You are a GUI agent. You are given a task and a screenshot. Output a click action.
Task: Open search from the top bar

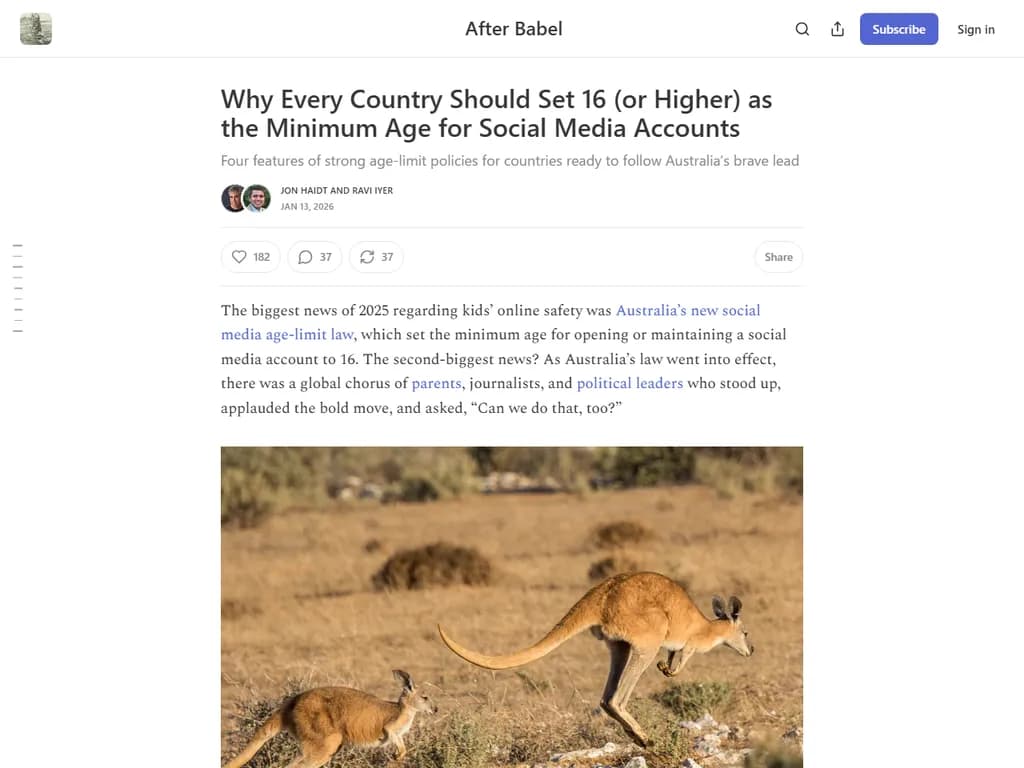click(802, 29)
